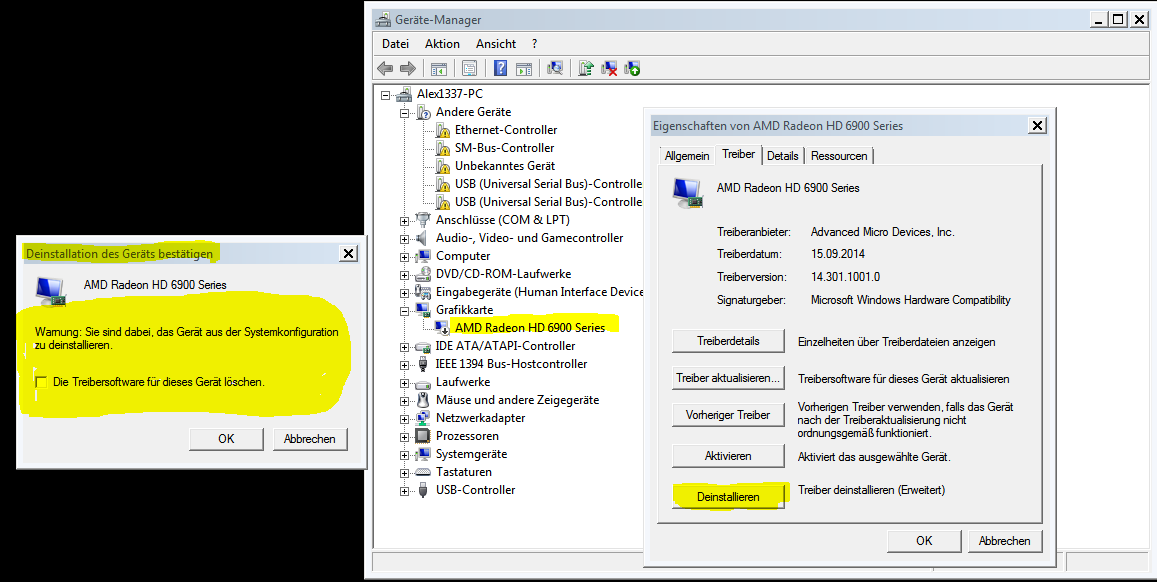The width and height of the screenshot is (1157, 582).
Task: Click the Tastaturen keyboard icon
Action: tap(423, 472)
